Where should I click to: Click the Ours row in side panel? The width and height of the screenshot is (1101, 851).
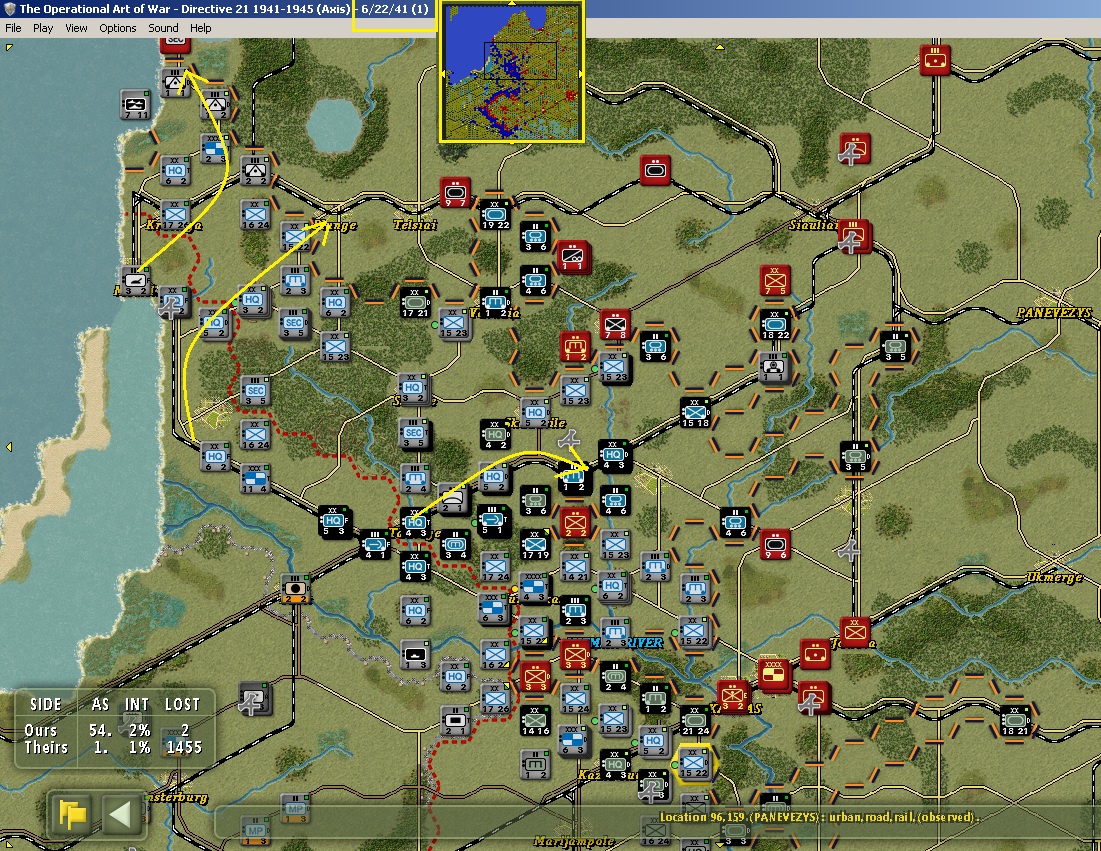pos(113,730)
